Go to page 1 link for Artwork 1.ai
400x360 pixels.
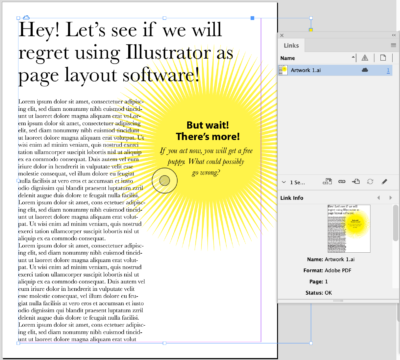[388, 70]
